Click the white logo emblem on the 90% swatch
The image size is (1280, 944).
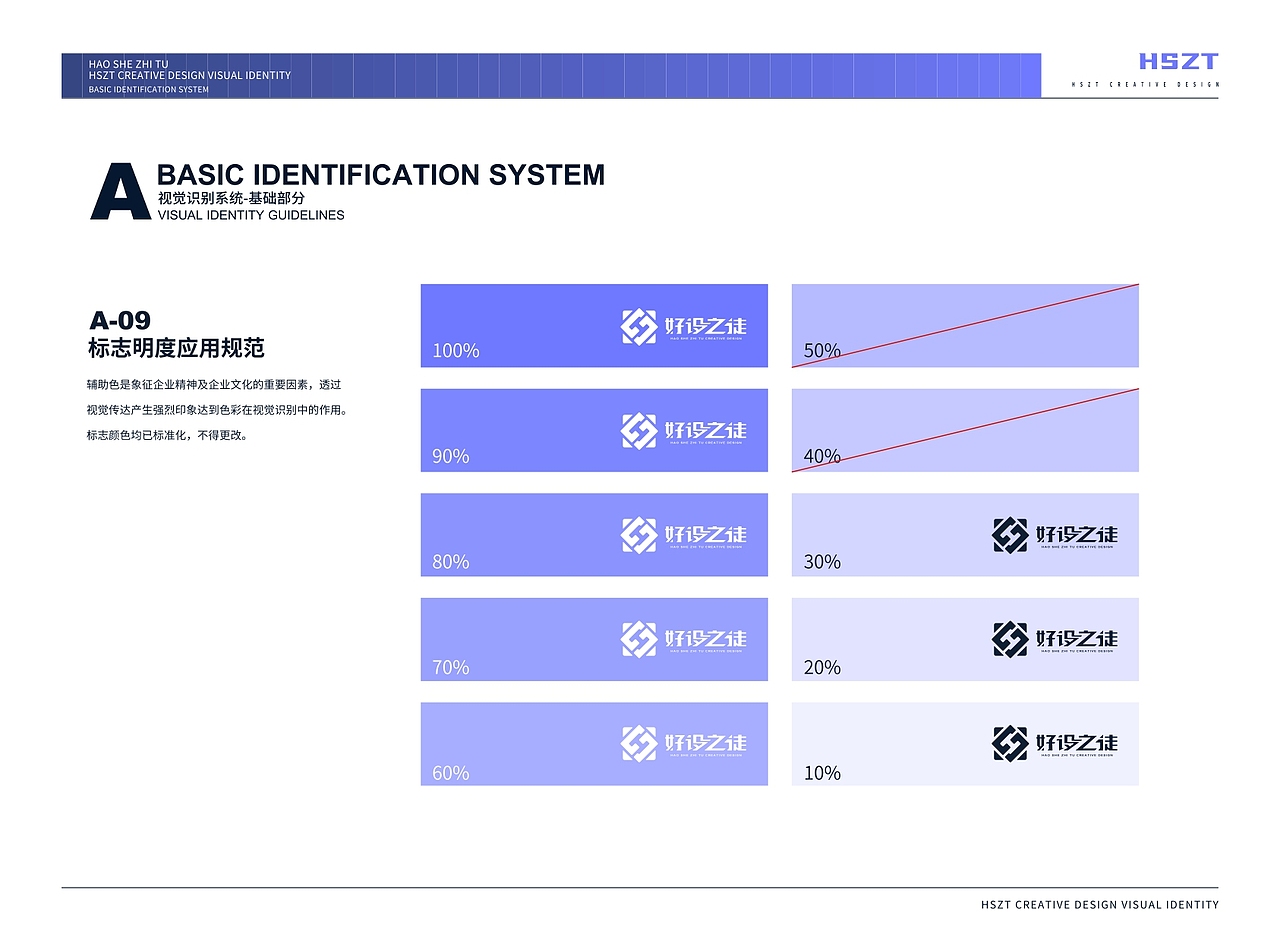click(638, 431)
